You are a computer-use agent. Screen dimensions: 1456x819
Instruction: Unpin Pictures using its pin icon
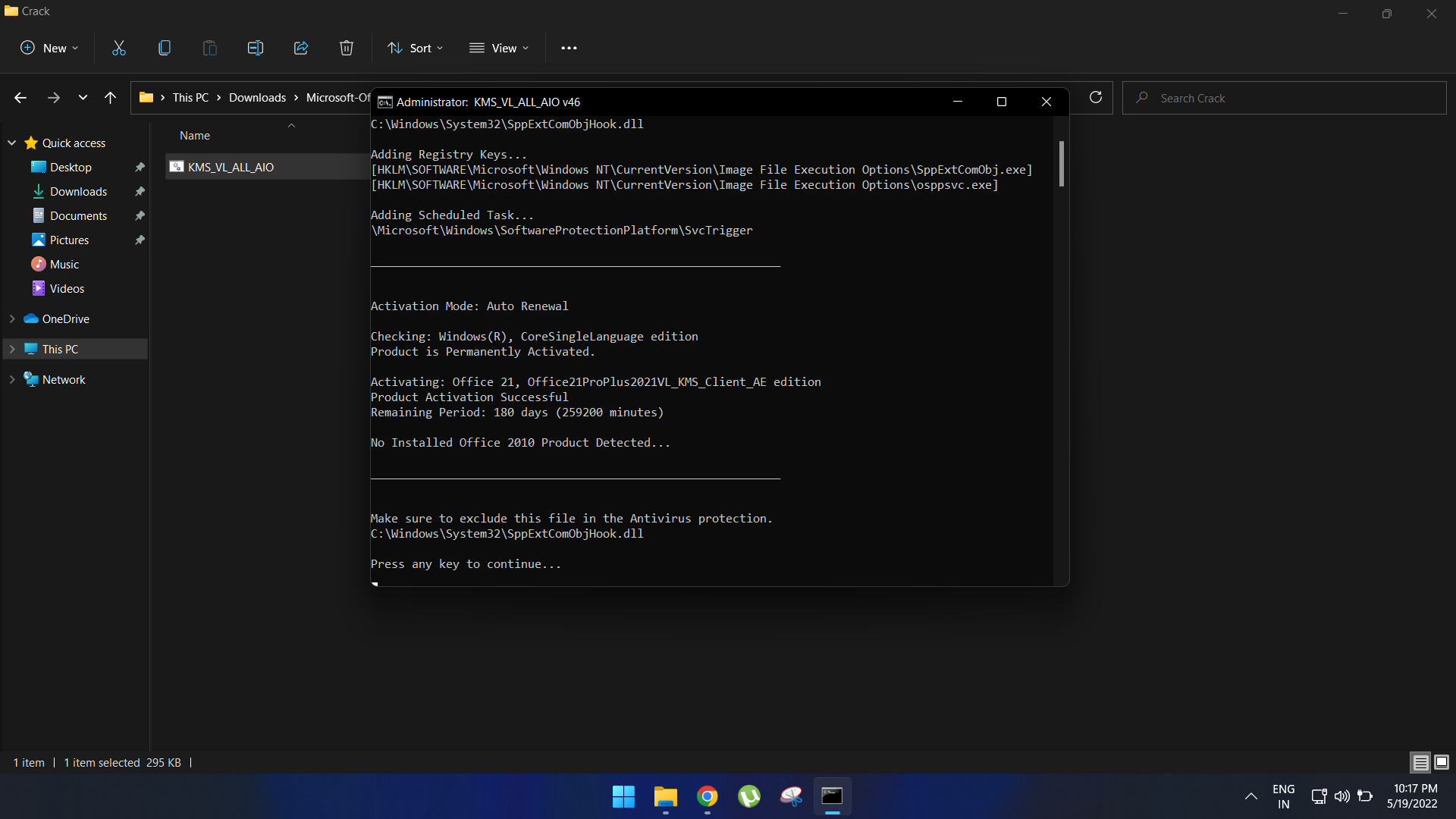click(140, 240)
